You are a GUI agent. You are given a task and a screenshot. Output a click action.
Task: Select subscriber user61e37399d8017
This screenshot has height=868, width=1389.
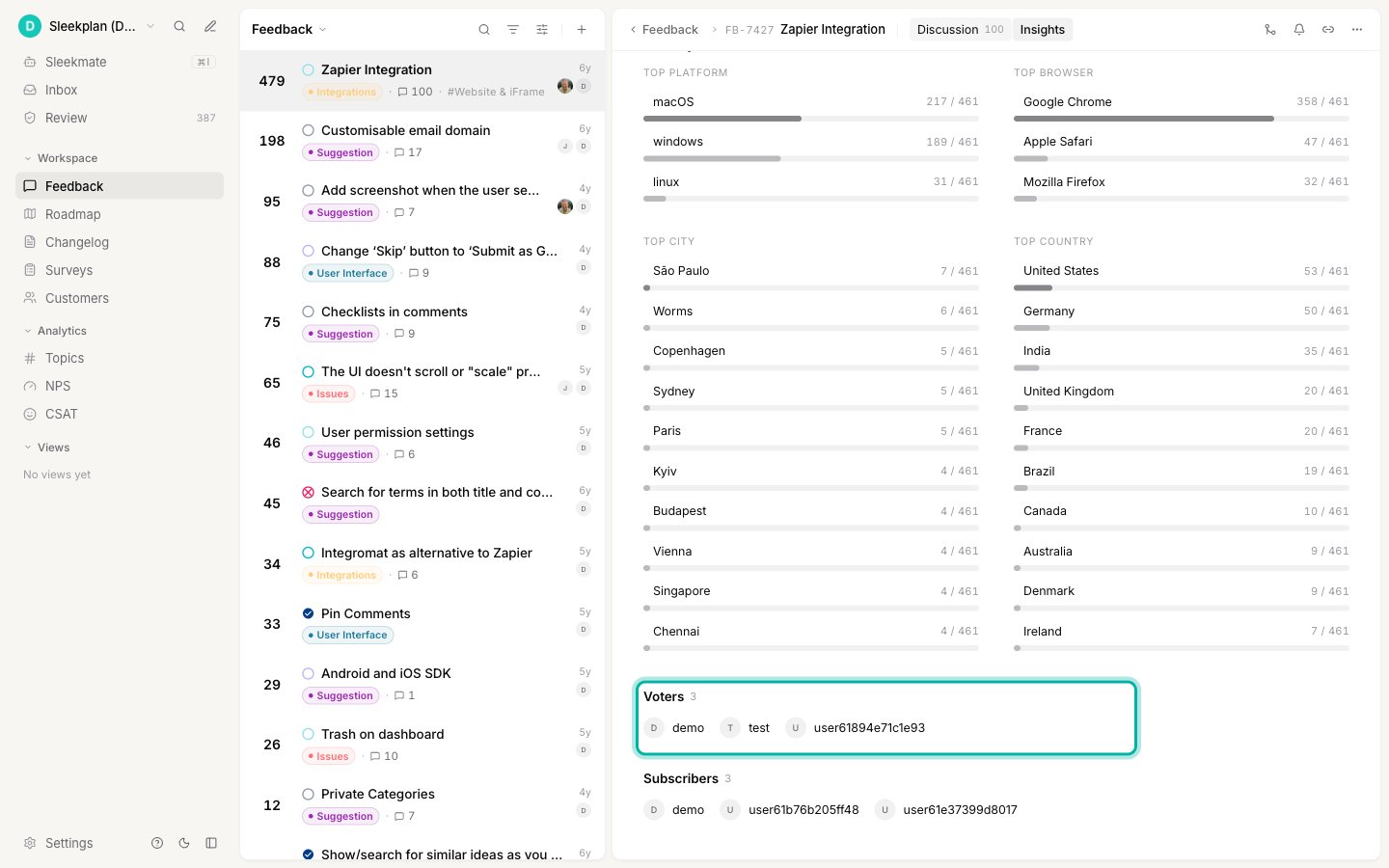point(946,810)
